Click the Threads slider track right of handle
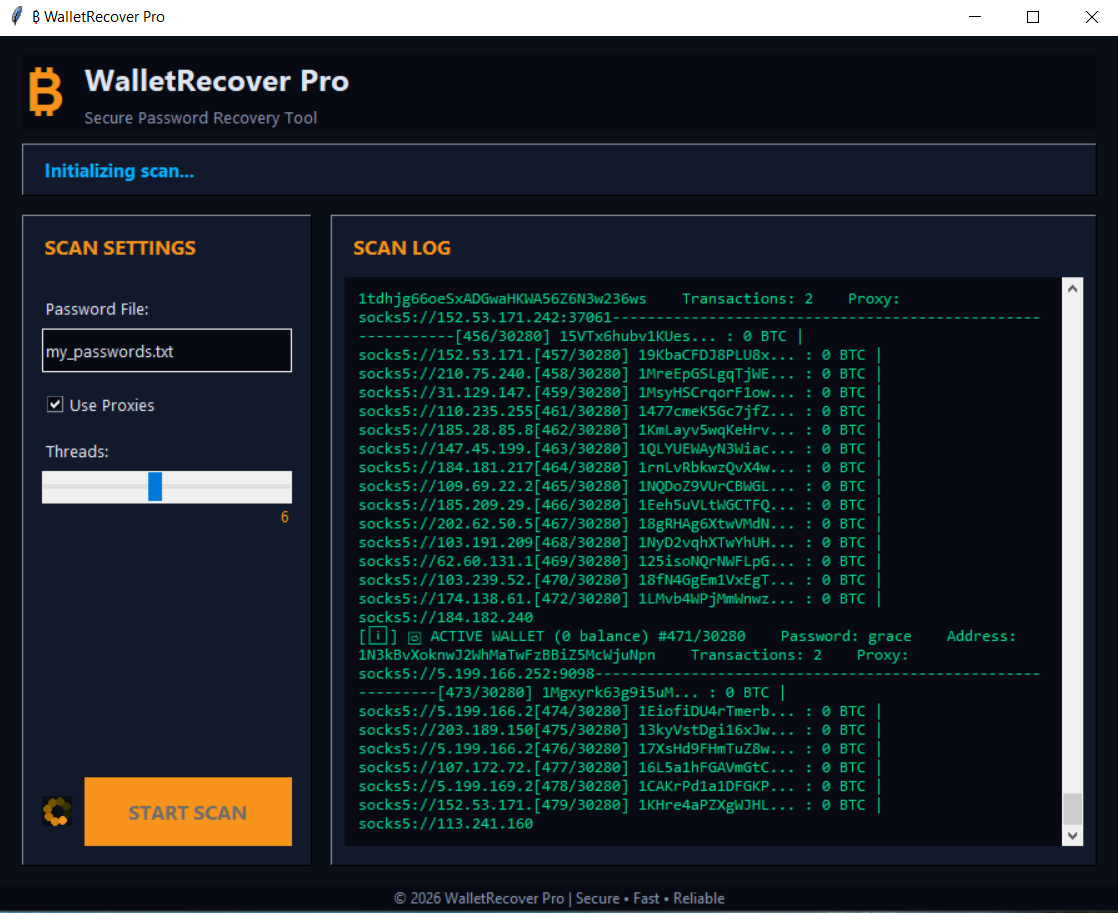Viewport: 1118px width, 913px height. point(230,486)
